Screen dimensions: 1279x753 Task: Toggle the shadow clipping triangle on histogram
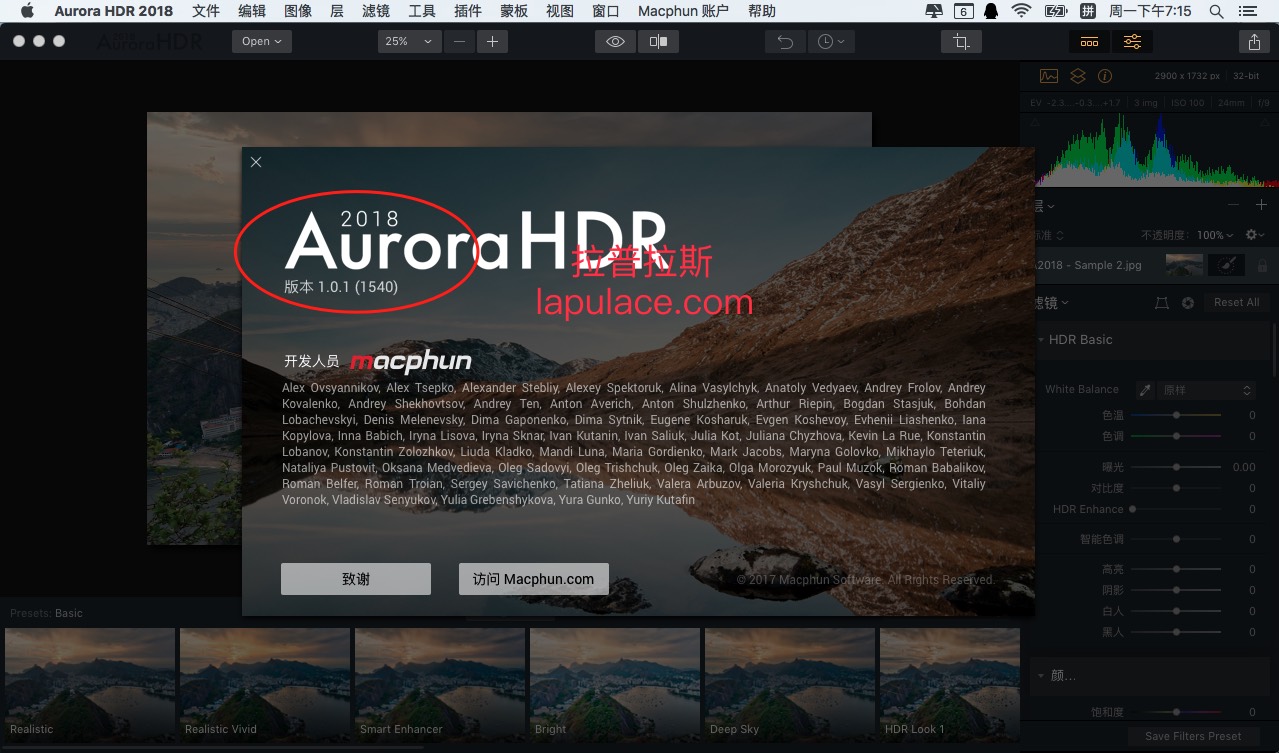(x=1034, y=123)
